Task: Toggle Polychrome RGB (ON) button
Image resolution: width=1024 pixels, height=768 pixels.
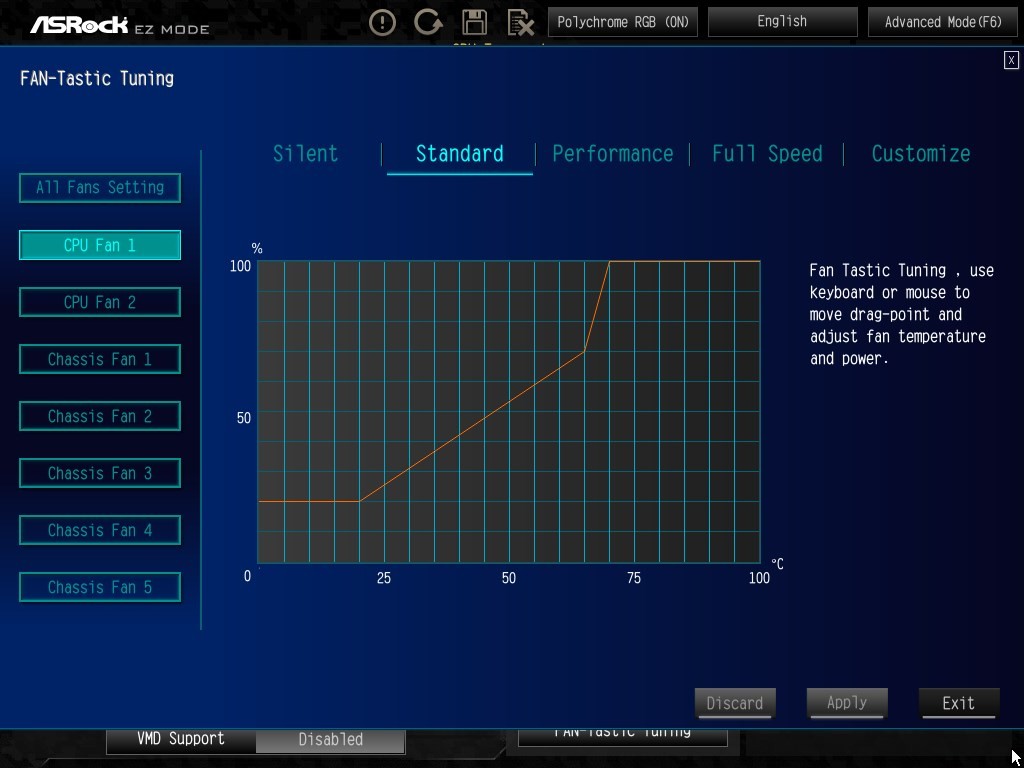Action: click(622, 22)
